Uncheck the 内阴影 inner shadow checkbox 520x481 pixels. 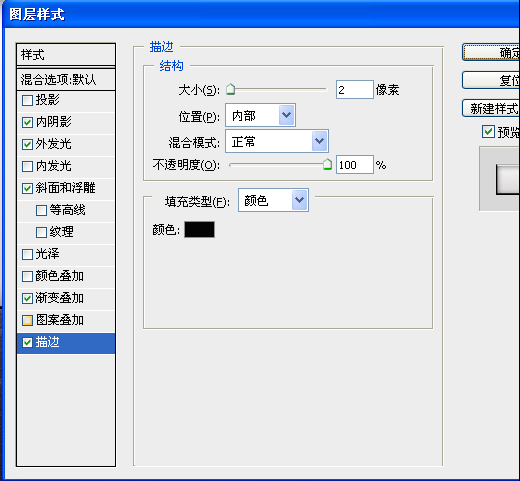click(27, 122)
